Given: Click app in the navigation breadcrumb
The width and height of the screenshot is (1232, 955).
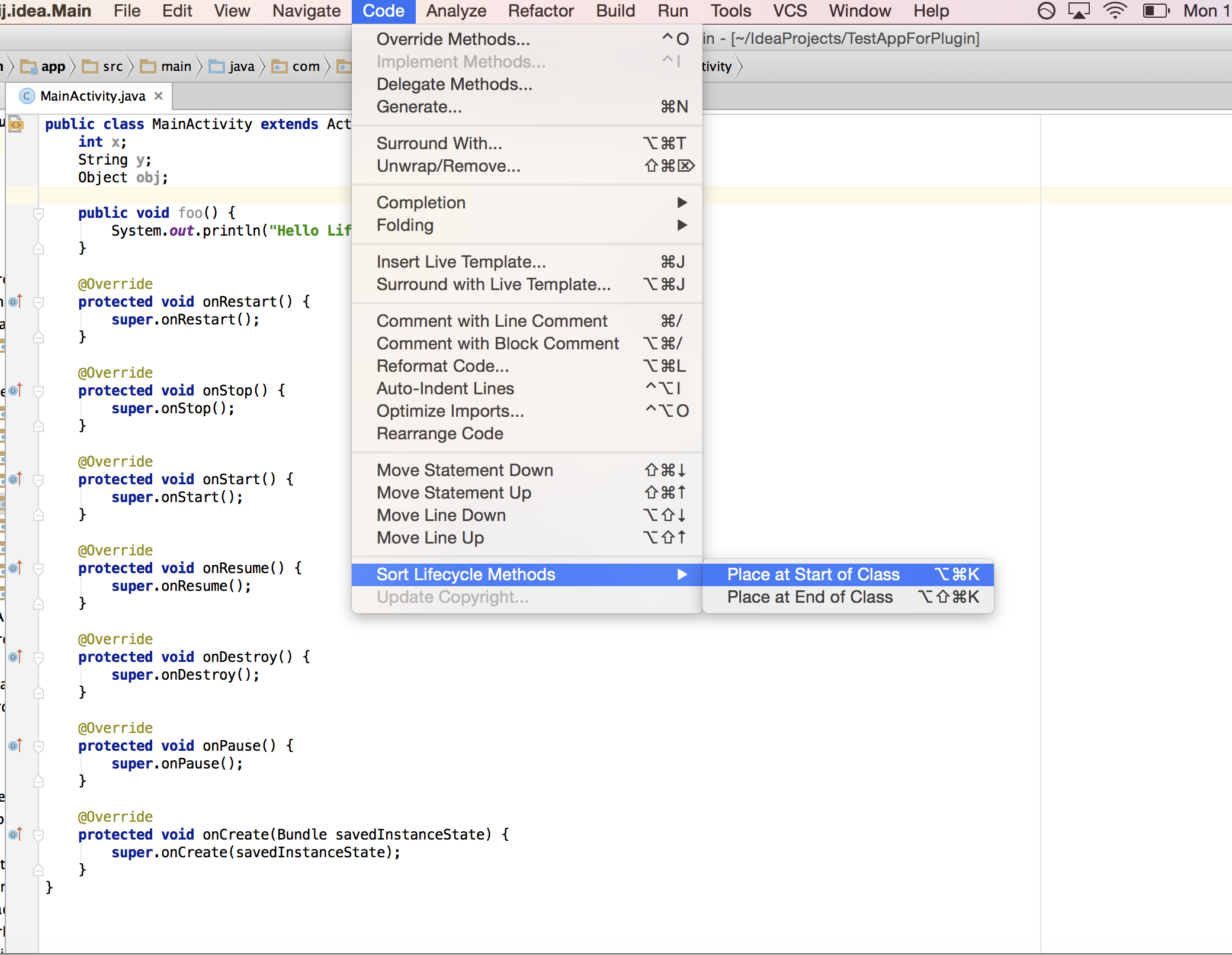Looking at the screenshot, I should pyautogui.click(x=54, y=66).
